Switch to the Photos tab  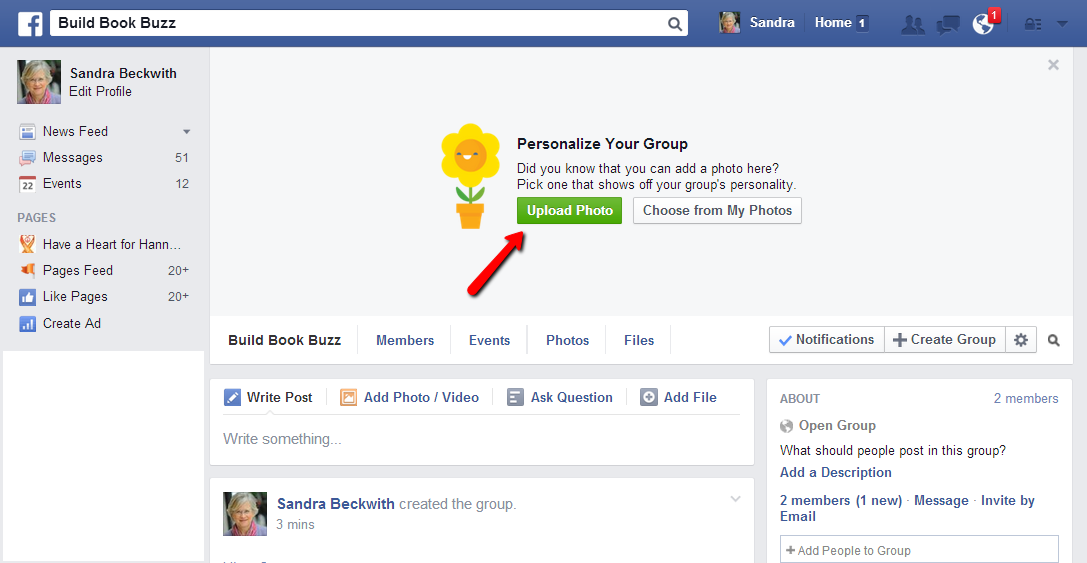click(567, 340)
